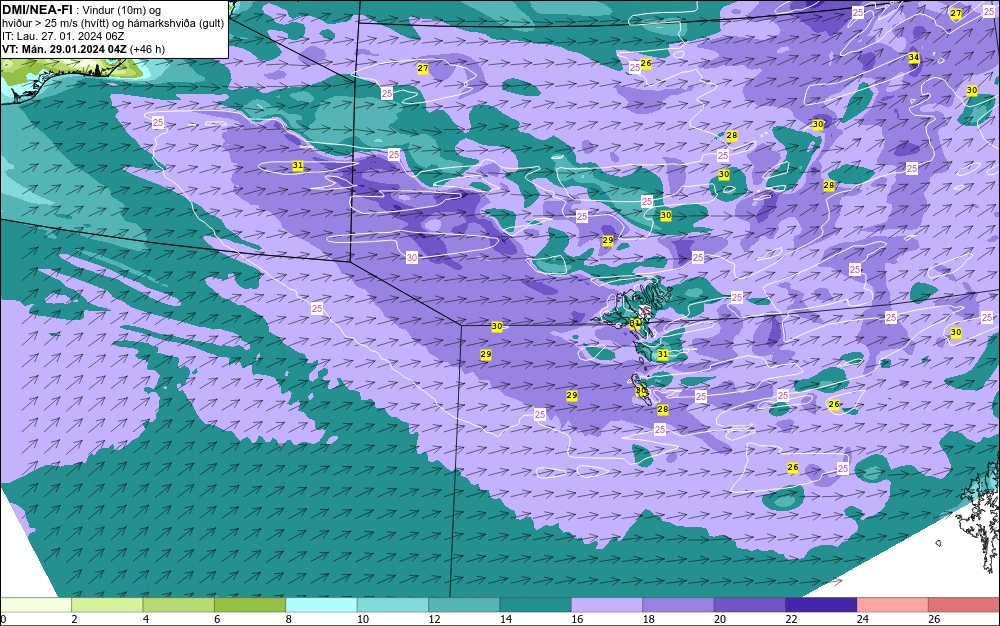Click the 'VT: Mán. 29.01.2024 04Z (+46 h)' line
Screen dimensions: 1000x626
coord(84,49)
